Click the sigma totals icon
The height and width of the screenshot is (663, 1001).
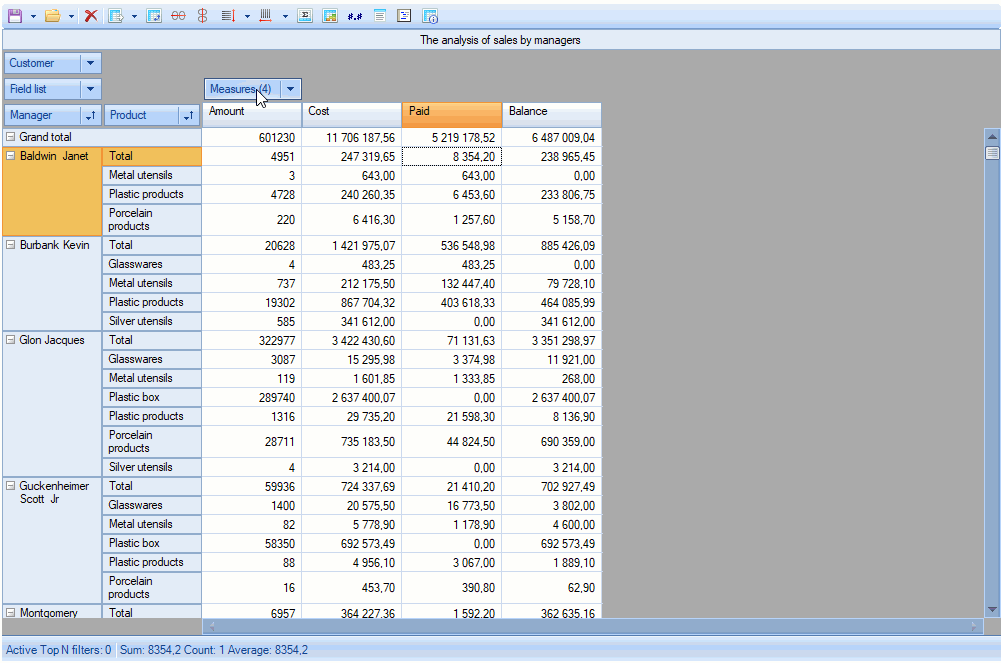pos(305,16)
